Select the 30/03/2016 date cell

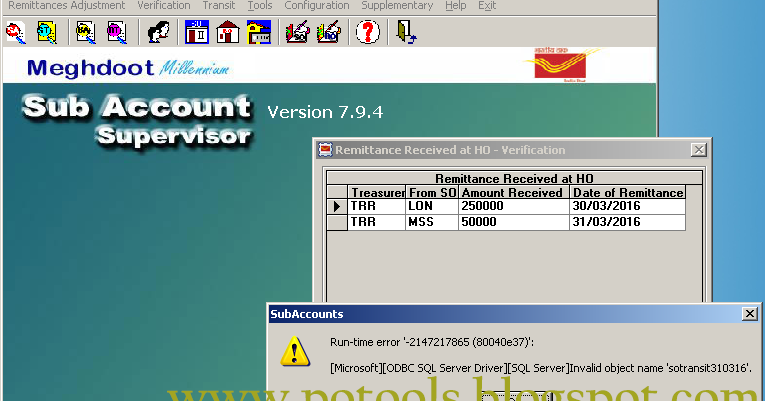(x=627, y=206)
